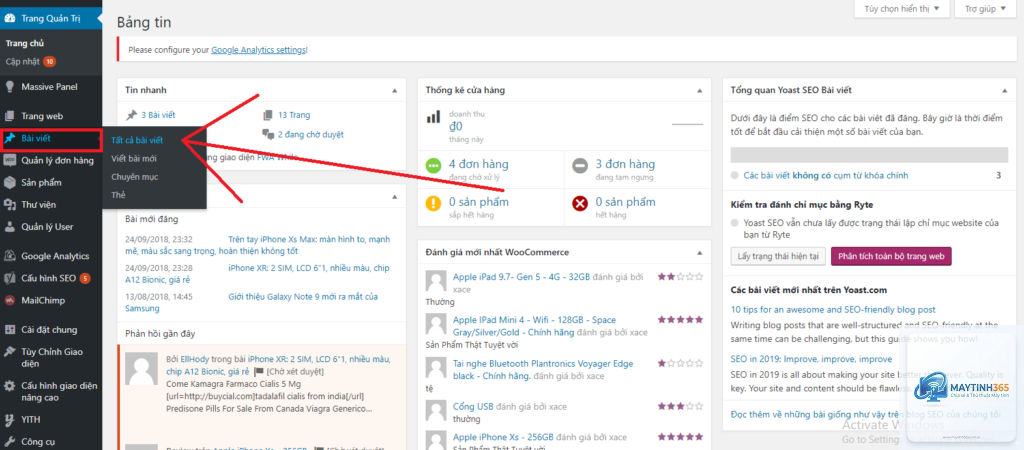Click the yellow low stock warning icon
The image size is (1024, 450).
pos(433,204)
